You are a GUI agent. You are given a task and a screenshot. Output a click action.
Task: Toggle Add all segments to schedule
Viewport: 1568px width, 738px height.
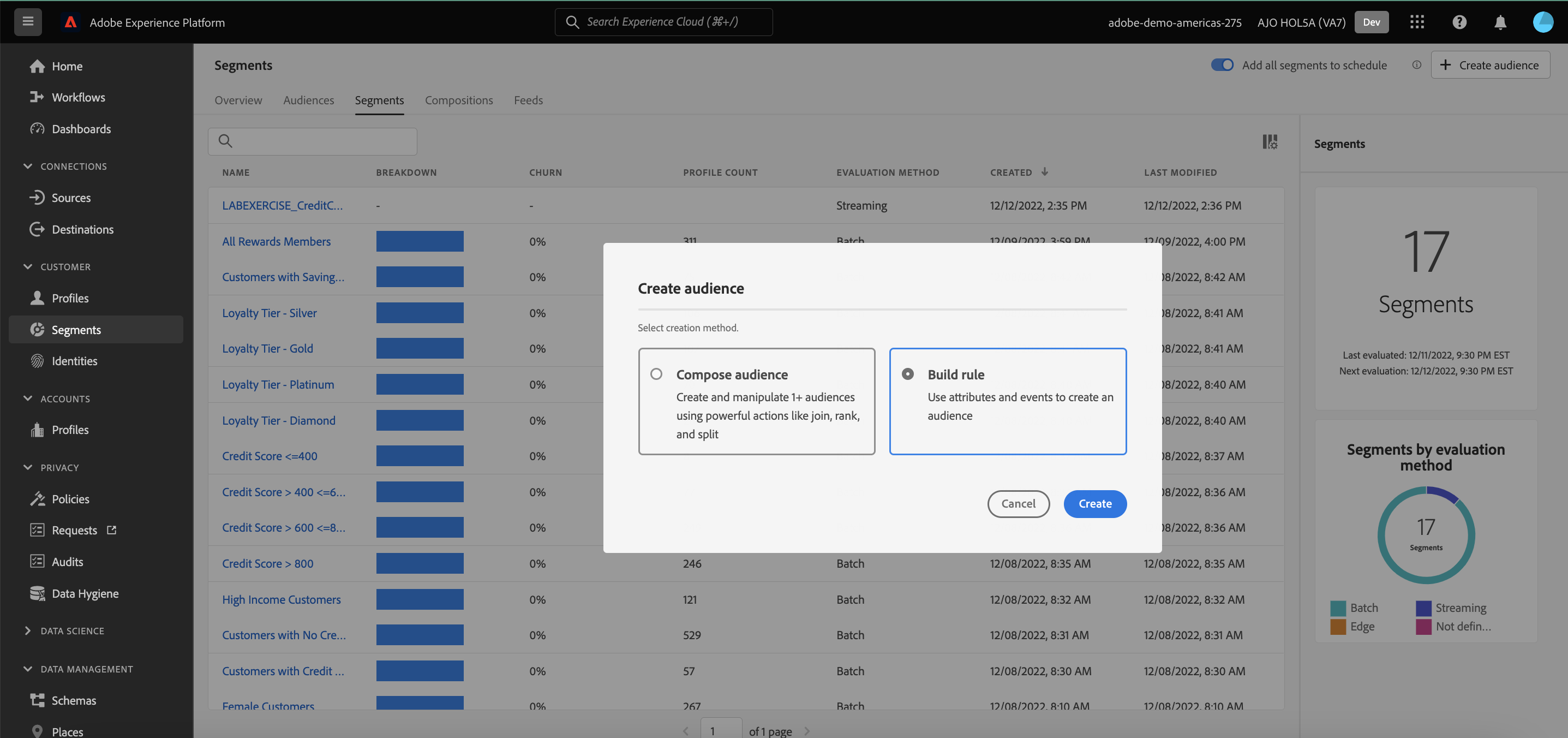tap(1222, 64)
